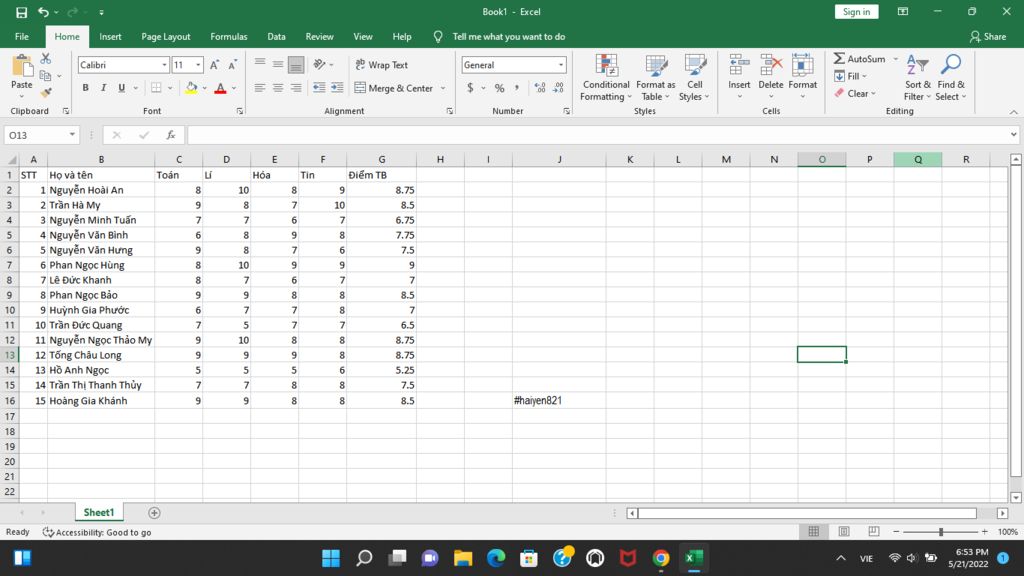Align cell text to the left
Image resolution: width=1024 pixels, height=576 pixels.
pyautogui.click(x=260, y=88)
